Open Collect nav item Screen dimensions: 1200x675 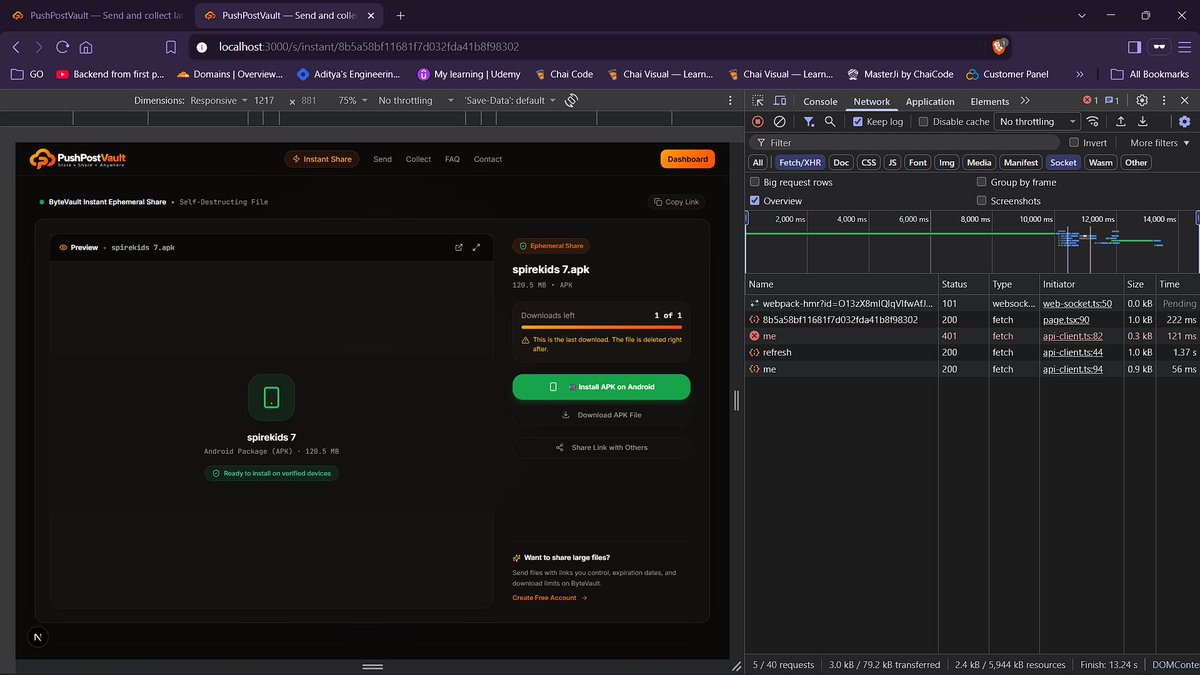click(x=418, y=159)
